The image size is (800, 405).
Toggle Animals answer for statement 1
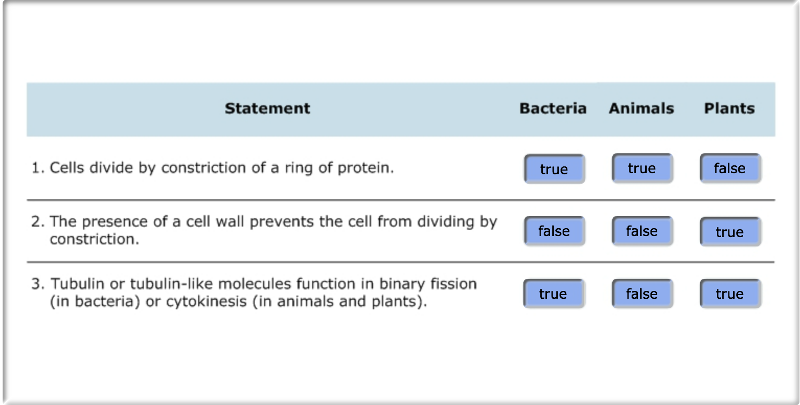[x=642, y=169]
